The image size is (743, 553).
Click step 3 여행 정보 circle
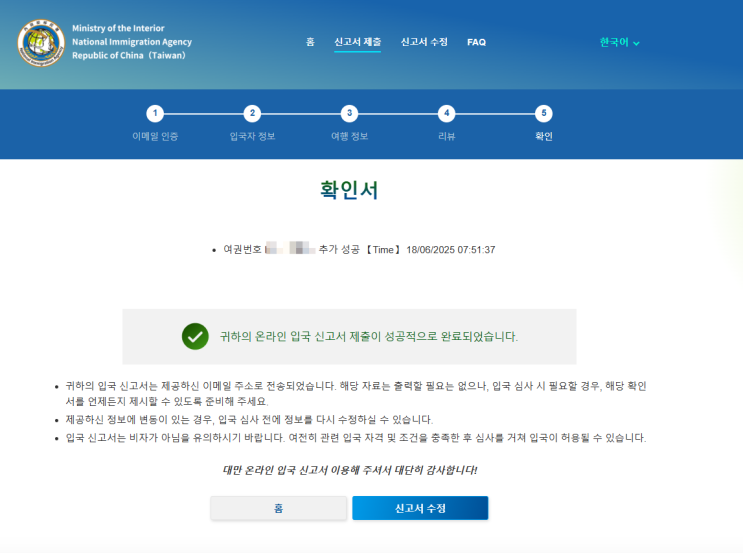pyautogui.click(x=349, y=113)
